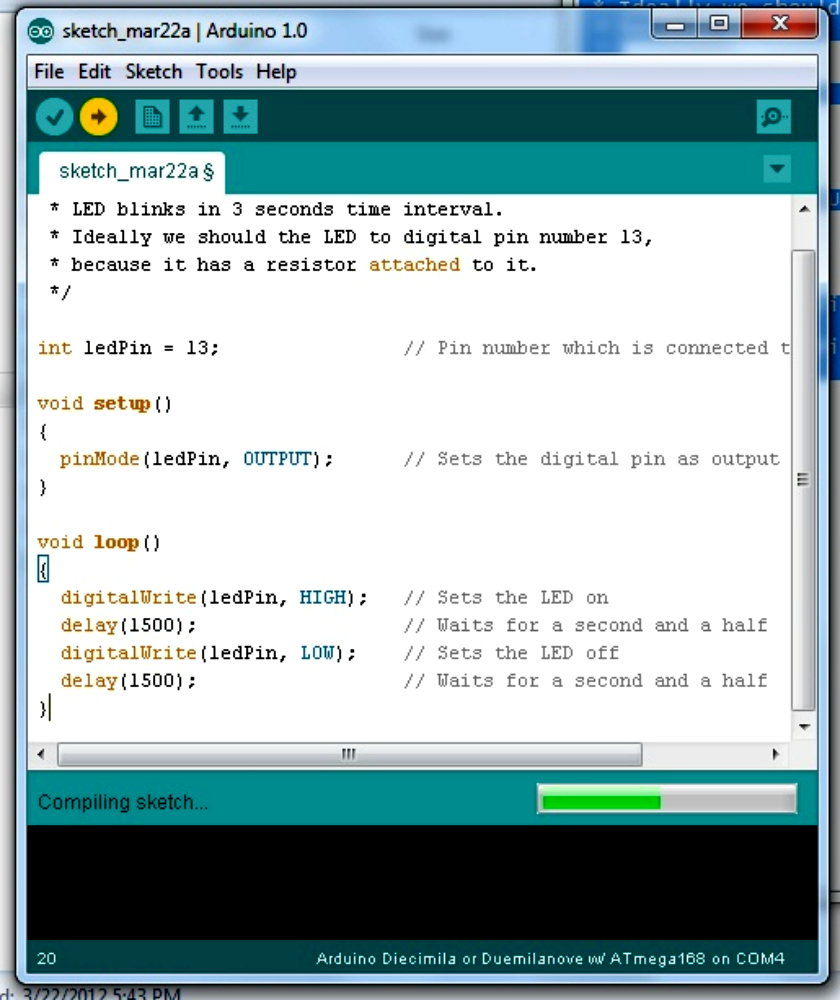The width and height of the screenshot is (840, 1000).
Task: Click the horizontal scrollbar right arrow
Action: pos(776,754)
